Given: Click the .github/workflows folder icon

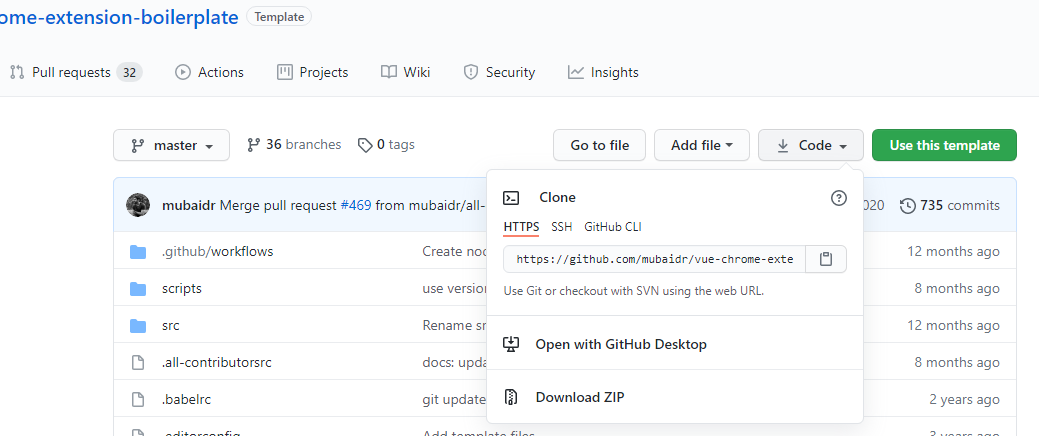Looking at the screenshot, I should click(x=138, y=252).
